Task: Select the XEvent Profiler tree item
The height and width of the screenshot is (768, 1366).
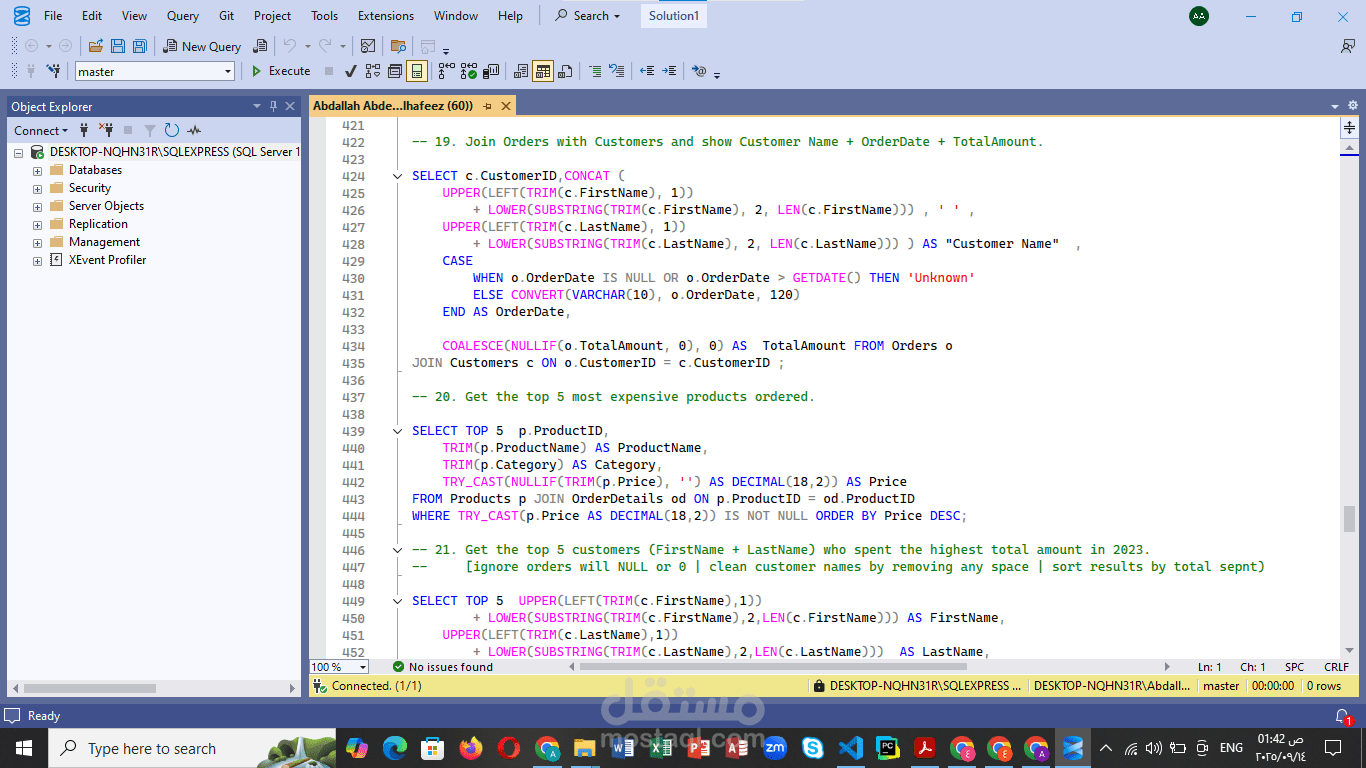Action: point(107,260)
